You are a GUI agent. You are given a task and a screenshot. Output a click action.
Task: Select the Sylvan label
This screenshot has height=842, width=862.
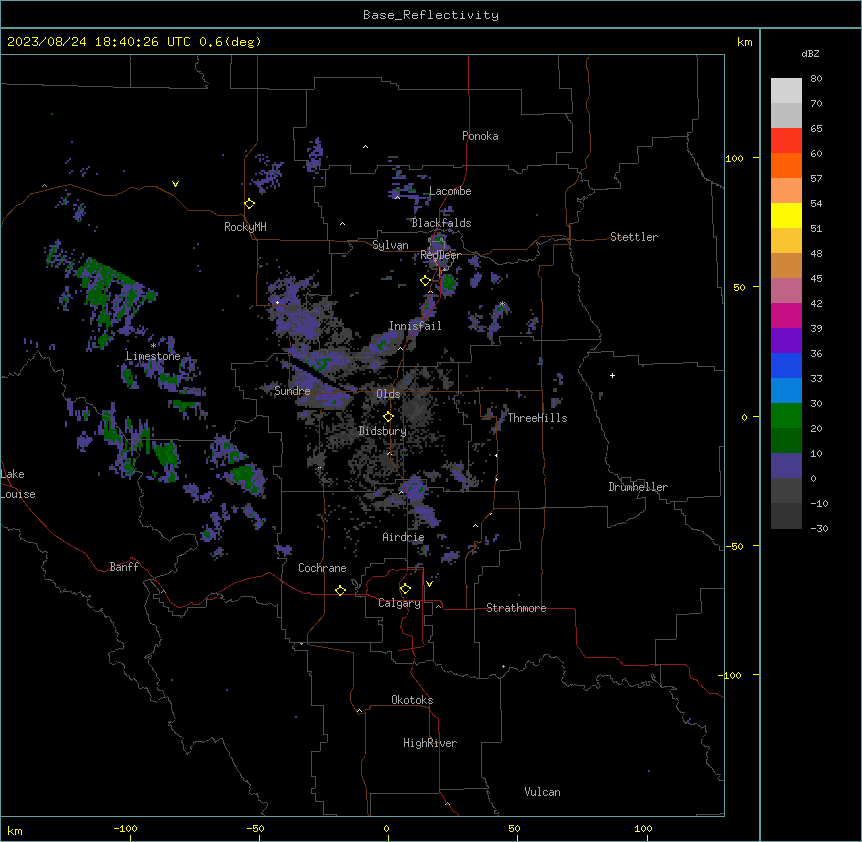pyautogui.click(x=390, y=245)
